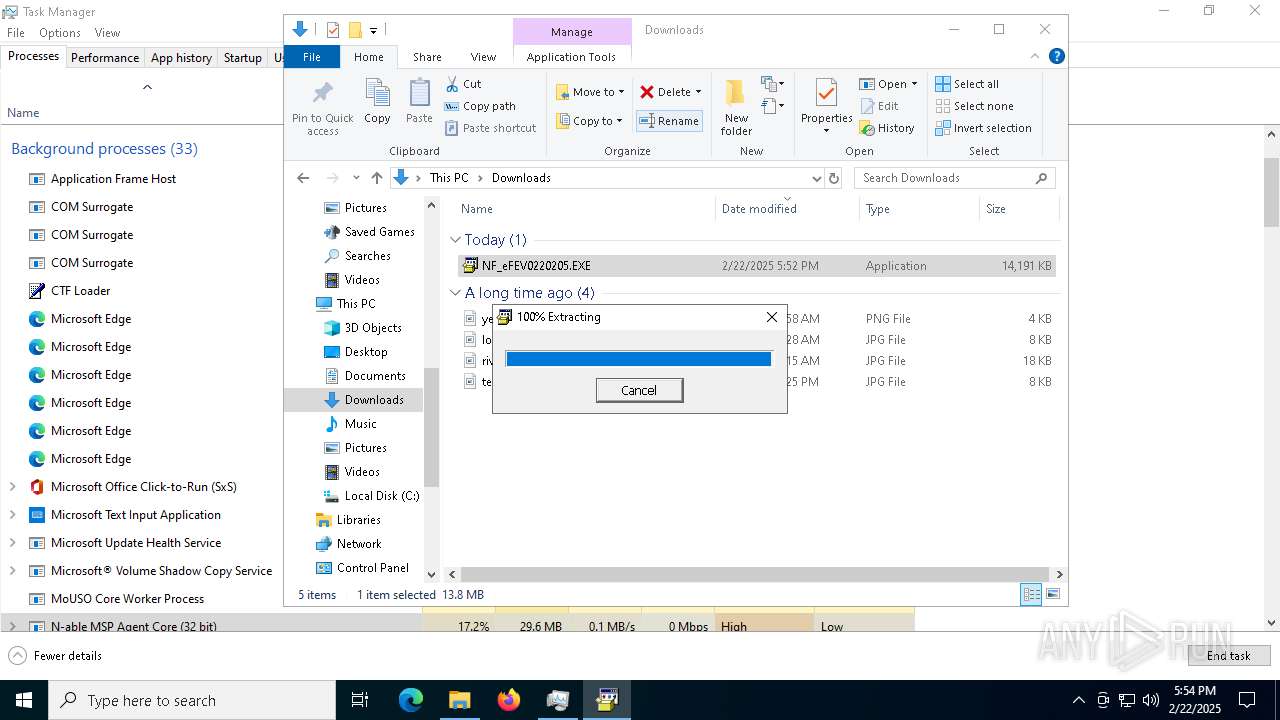Choose Copy path in Clipboard group
The image size is (1280, 720).
pos(480,106)
